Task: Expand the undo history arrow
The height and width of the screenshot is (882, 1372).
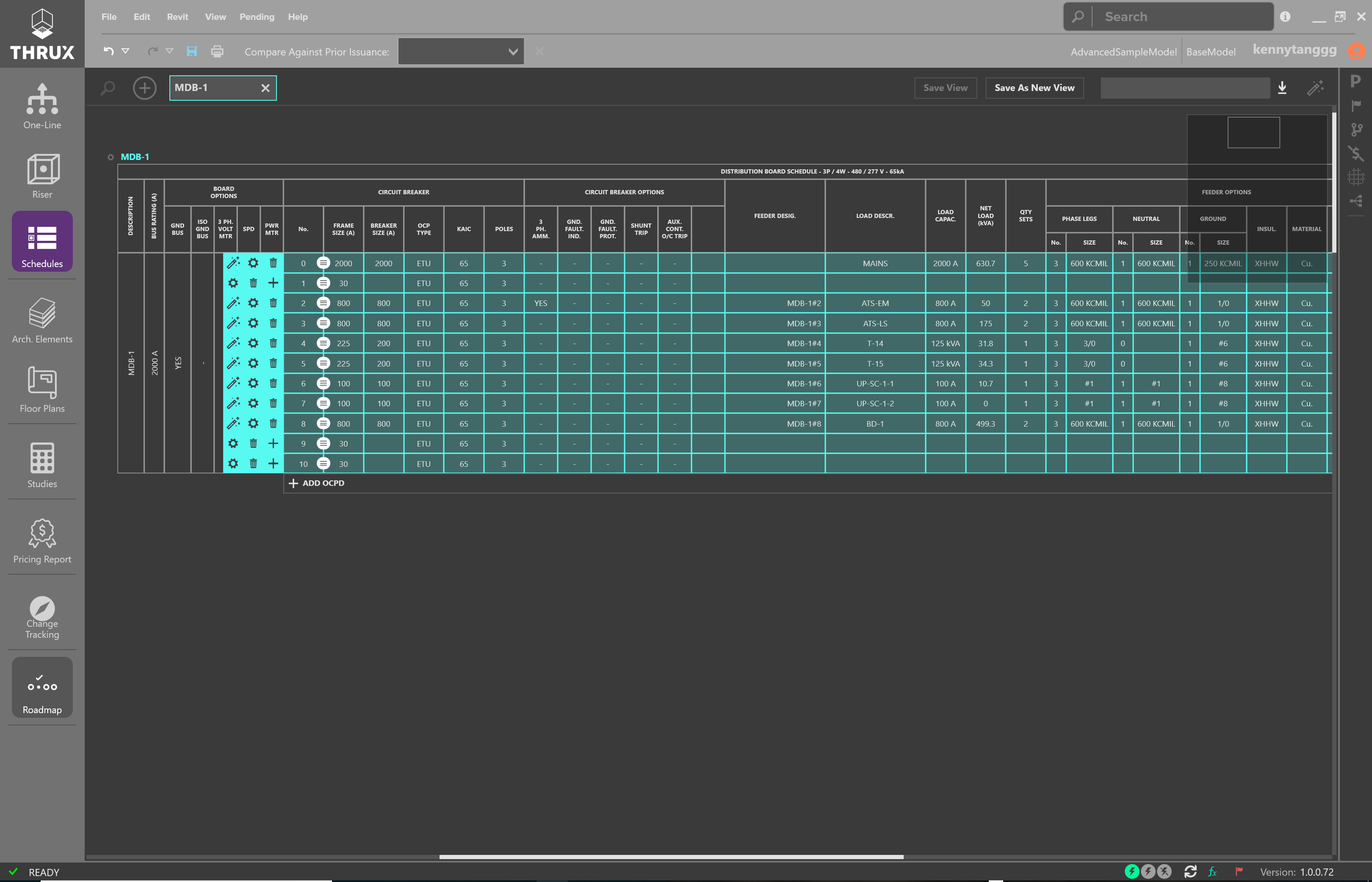Action: (125, 51)
